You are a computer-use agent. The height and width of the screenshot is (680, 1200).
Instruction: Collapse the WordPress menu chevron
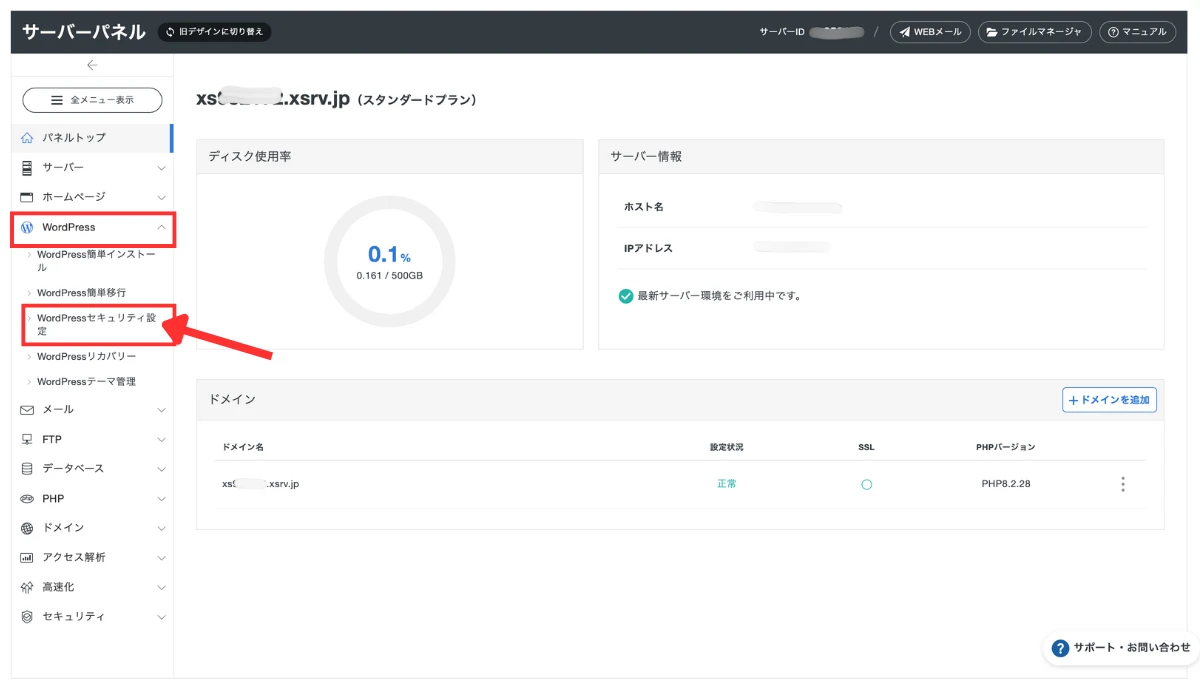(162, 227)
